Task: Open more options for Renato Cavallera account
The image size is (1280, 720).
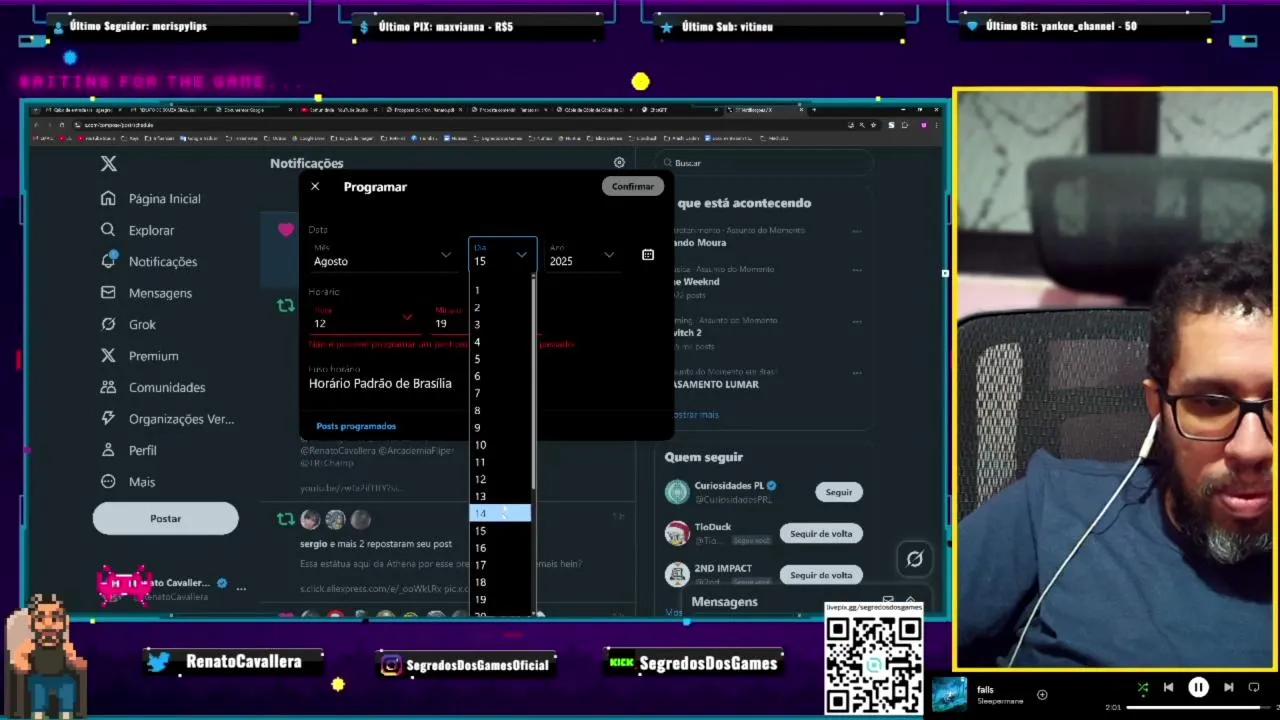Action: pyautogui.click(x=241, y=589)
